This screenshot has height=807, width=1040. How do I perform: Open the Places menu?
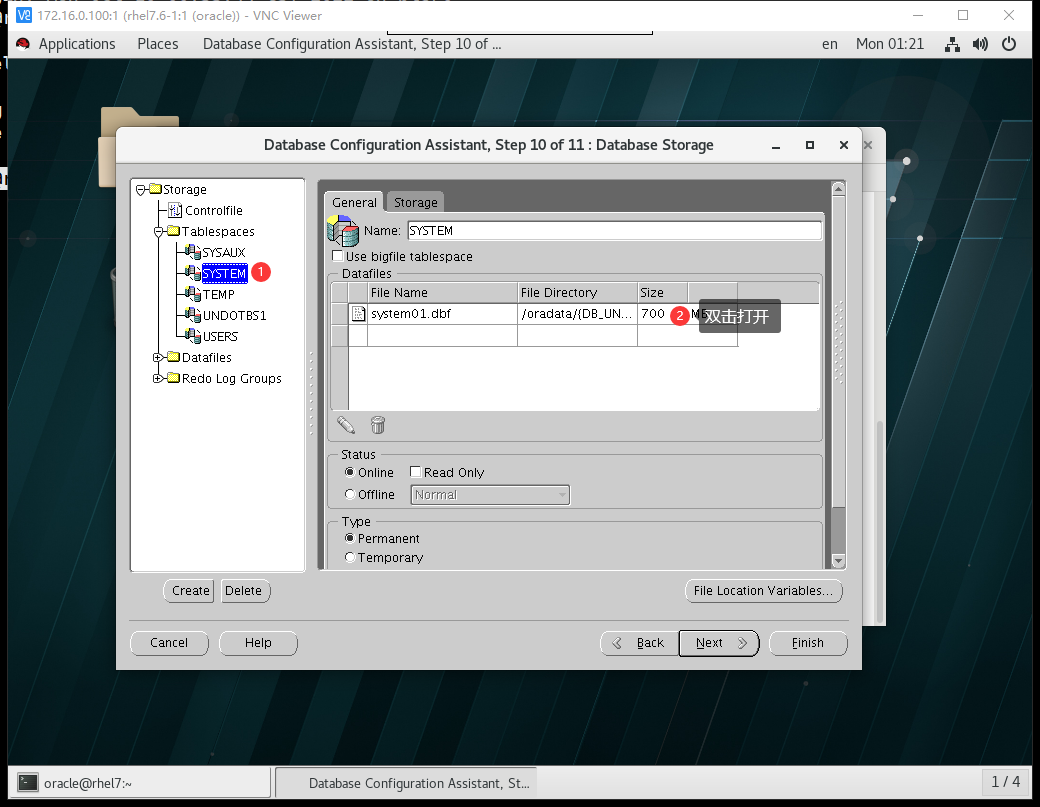coord(158,44)
